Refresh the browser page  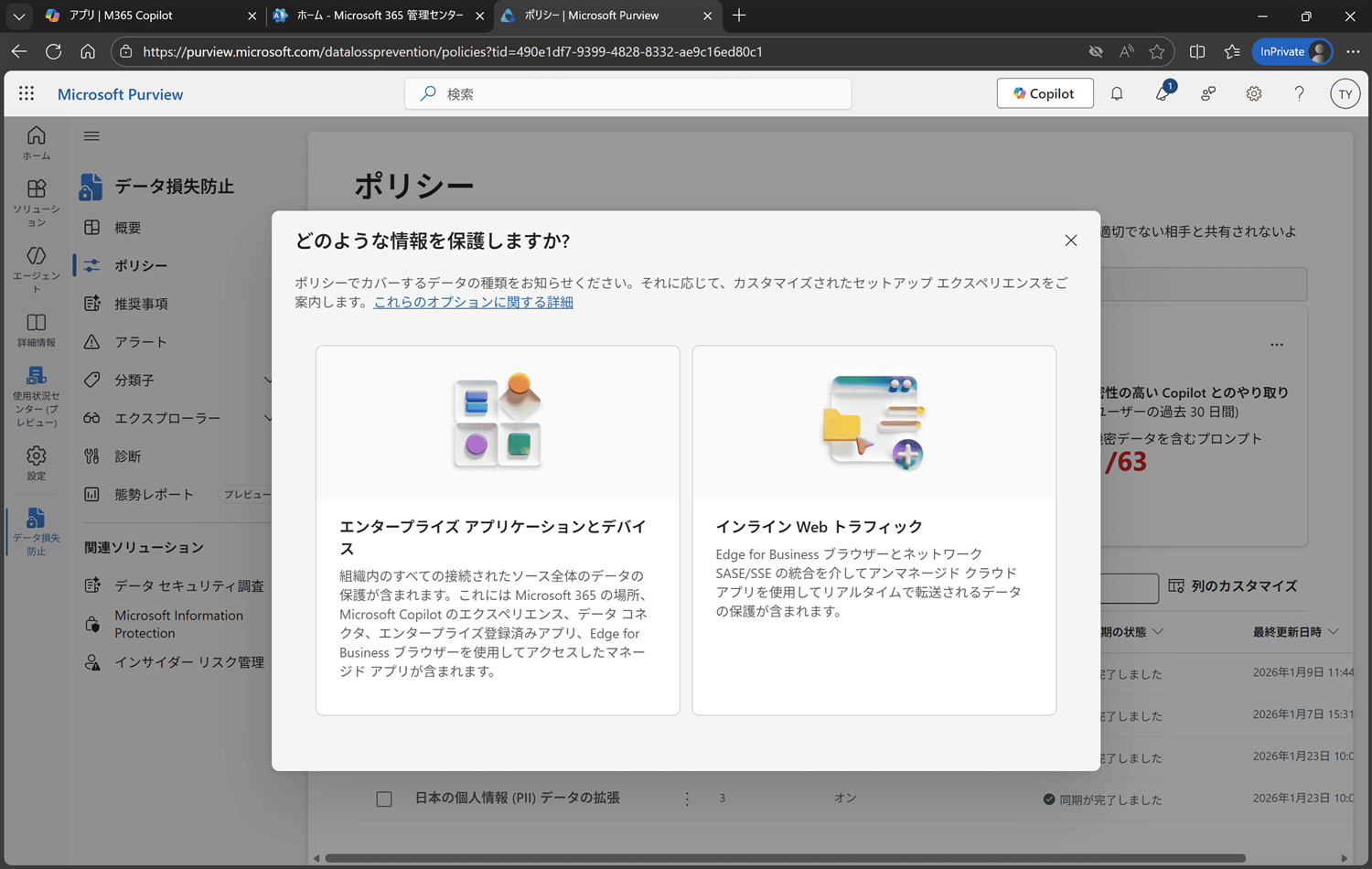pyautogui.click(x=54, y=51)
